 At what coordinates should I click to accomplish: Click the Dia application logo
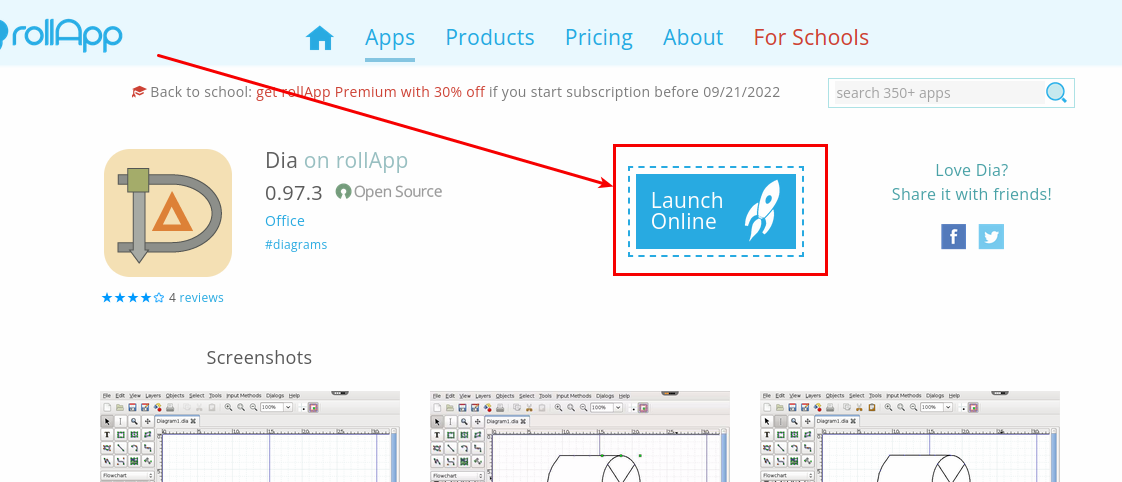(x=168, y=212)
